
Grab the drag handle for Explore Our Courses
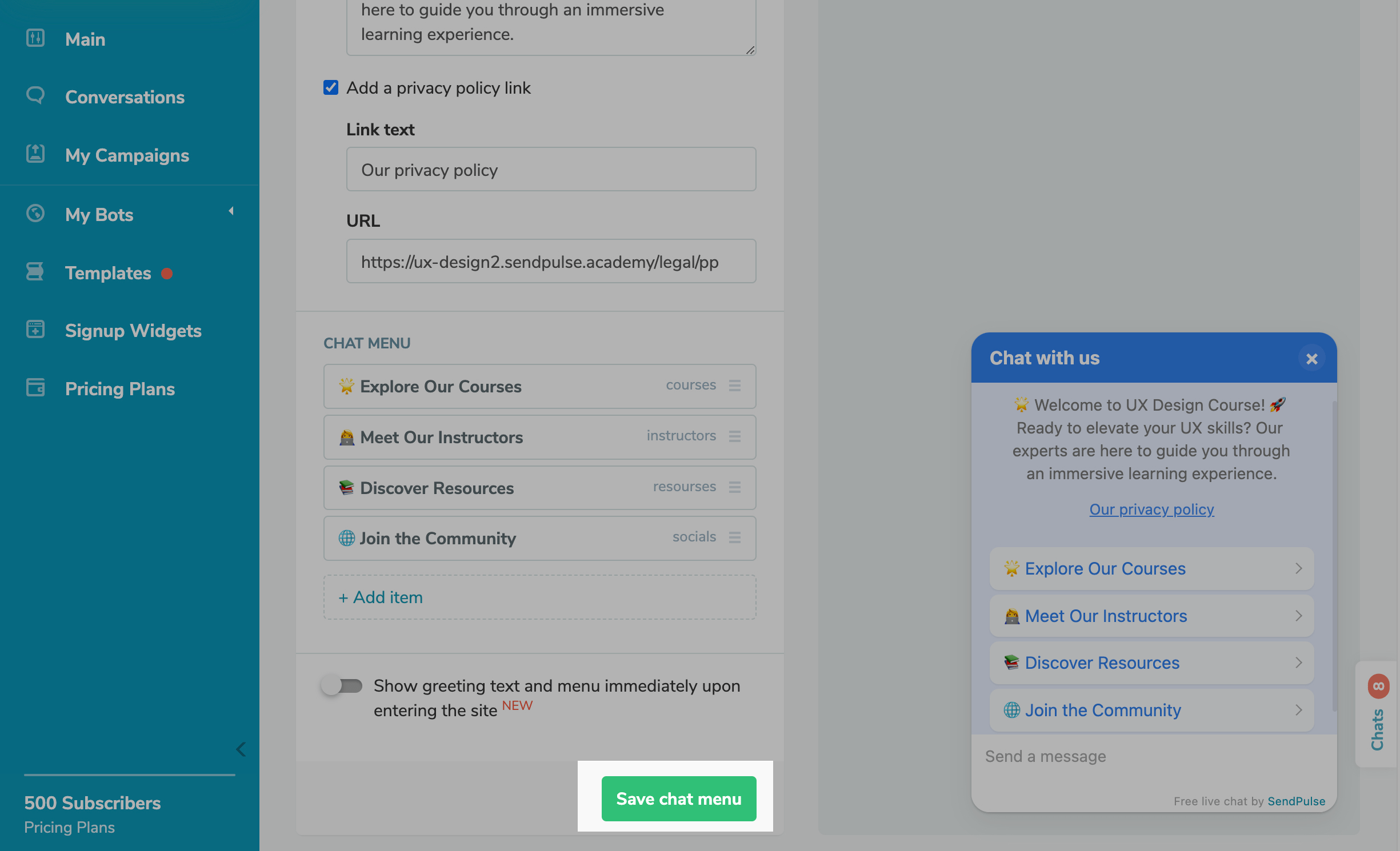click(x=735, y=386)
